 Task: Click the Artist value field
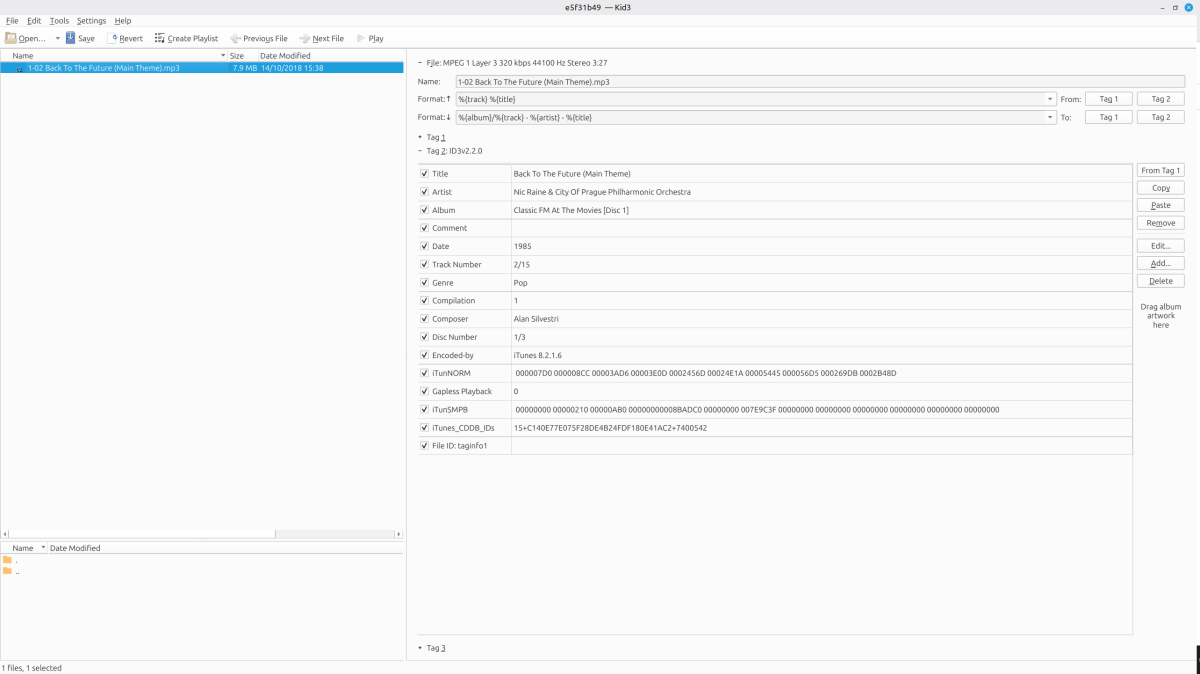click(x=820, y=192)
